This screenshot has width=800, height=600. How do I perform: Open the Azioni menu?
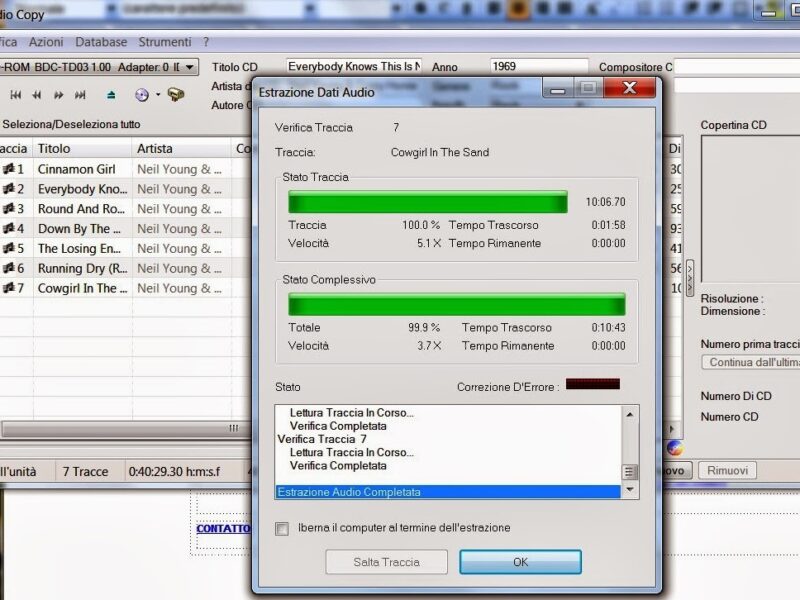pyautogui.click(x=46, y=42)
